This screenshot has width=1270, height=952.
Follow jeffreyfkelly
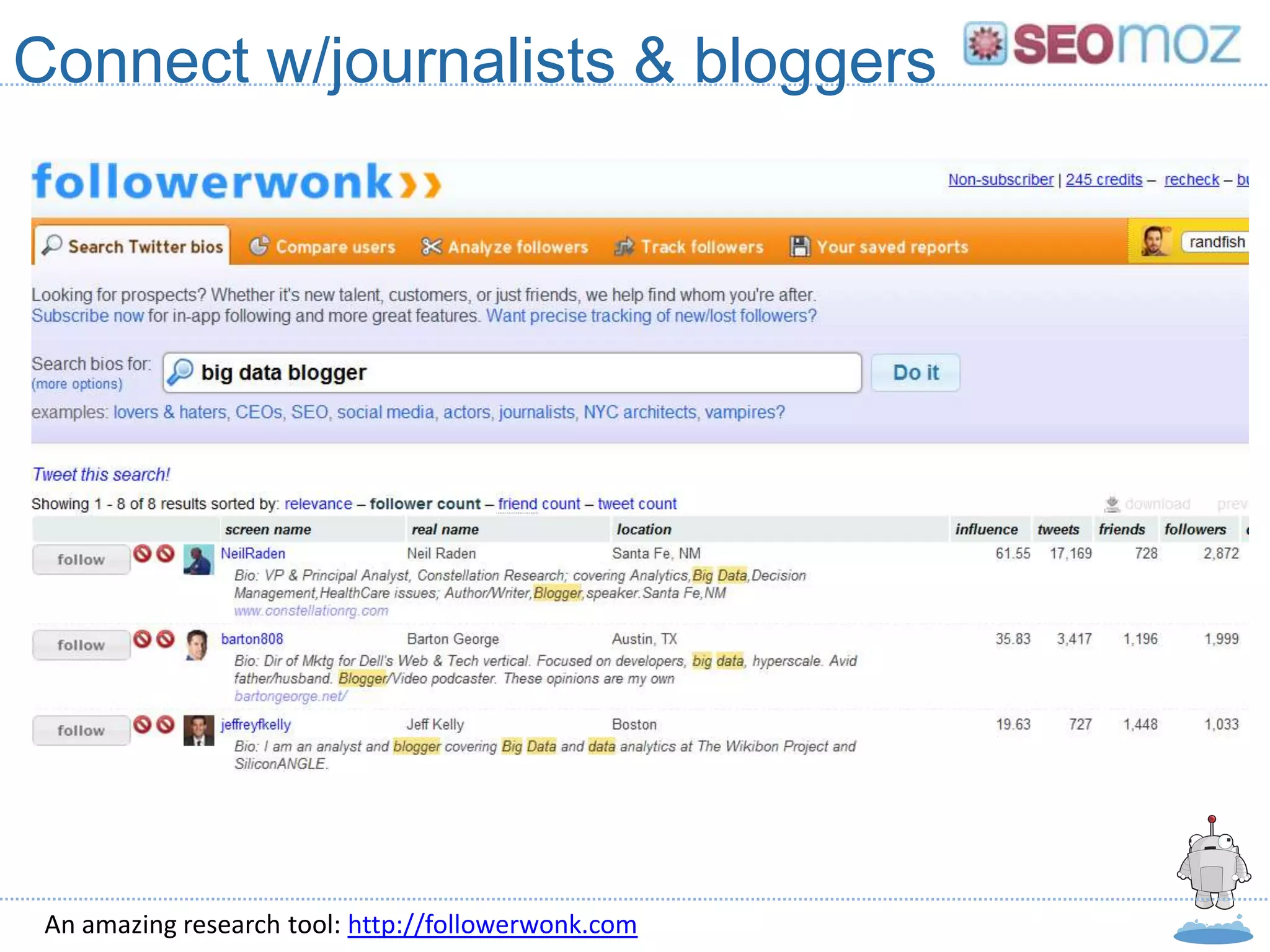tap(81, 731)
